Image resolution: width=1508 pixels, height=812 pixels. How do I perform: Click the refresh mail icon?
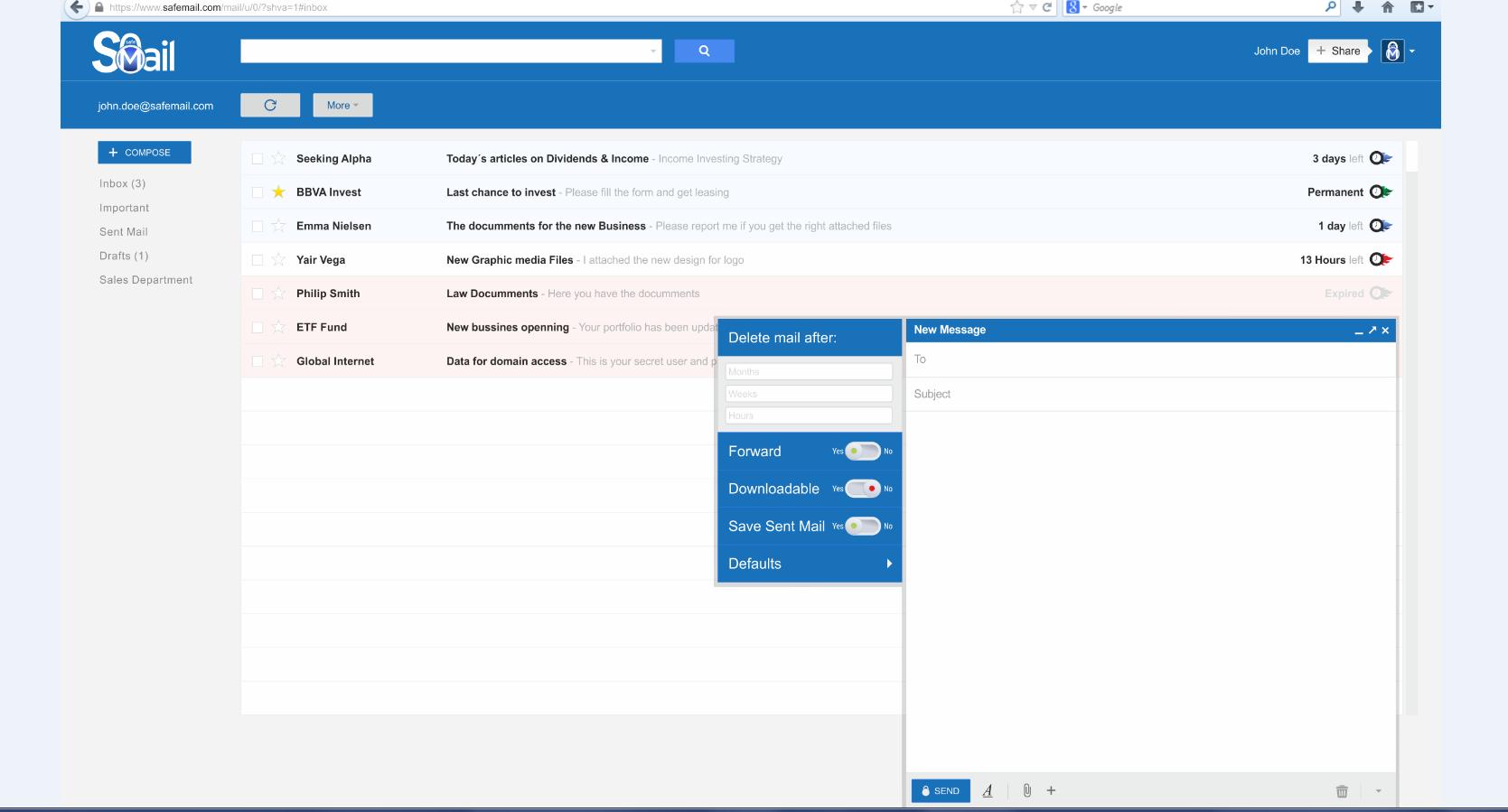(269, 106)
